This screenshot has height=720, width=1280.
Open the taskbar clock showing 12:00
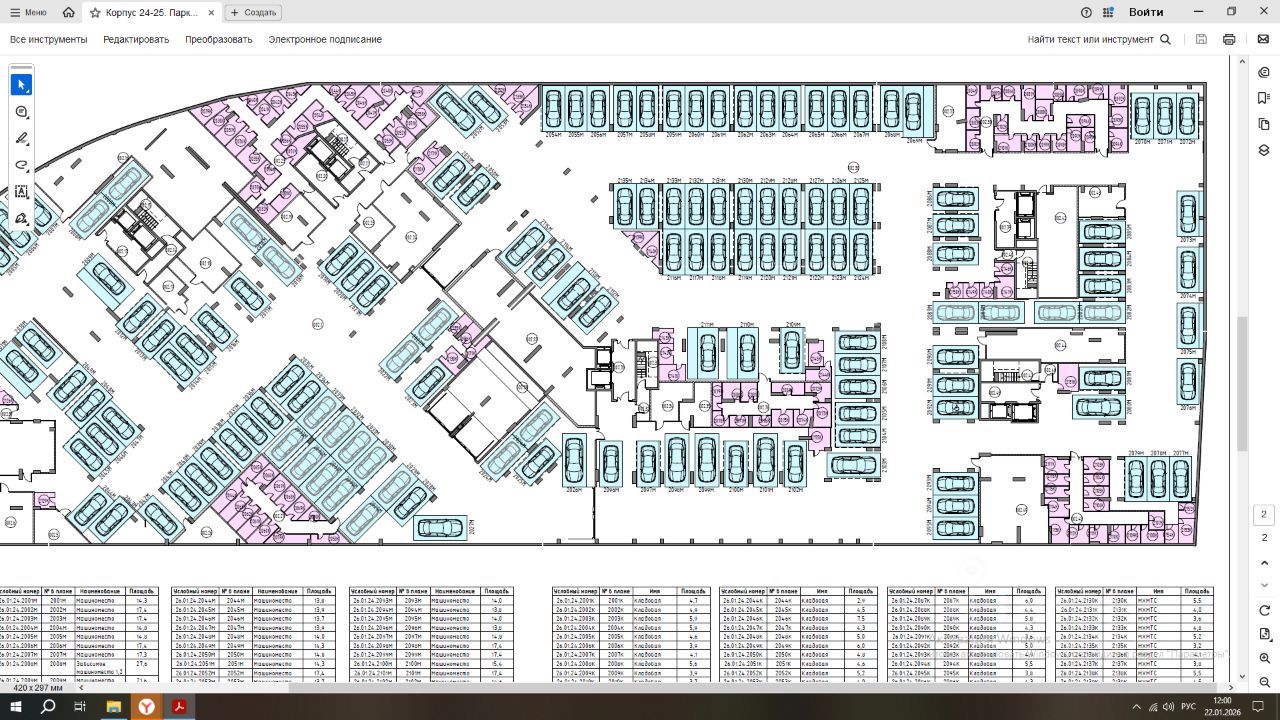coord(1222,706)
